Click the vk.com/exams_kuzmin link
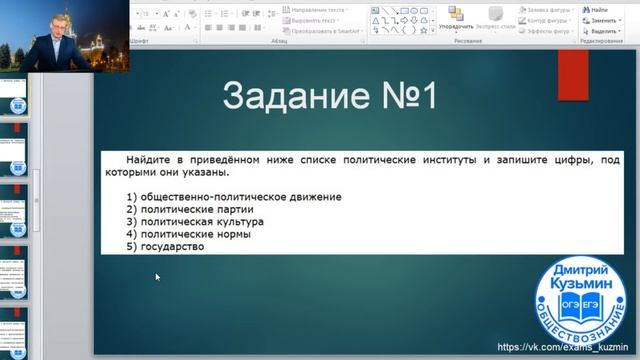 coord(562,347)
